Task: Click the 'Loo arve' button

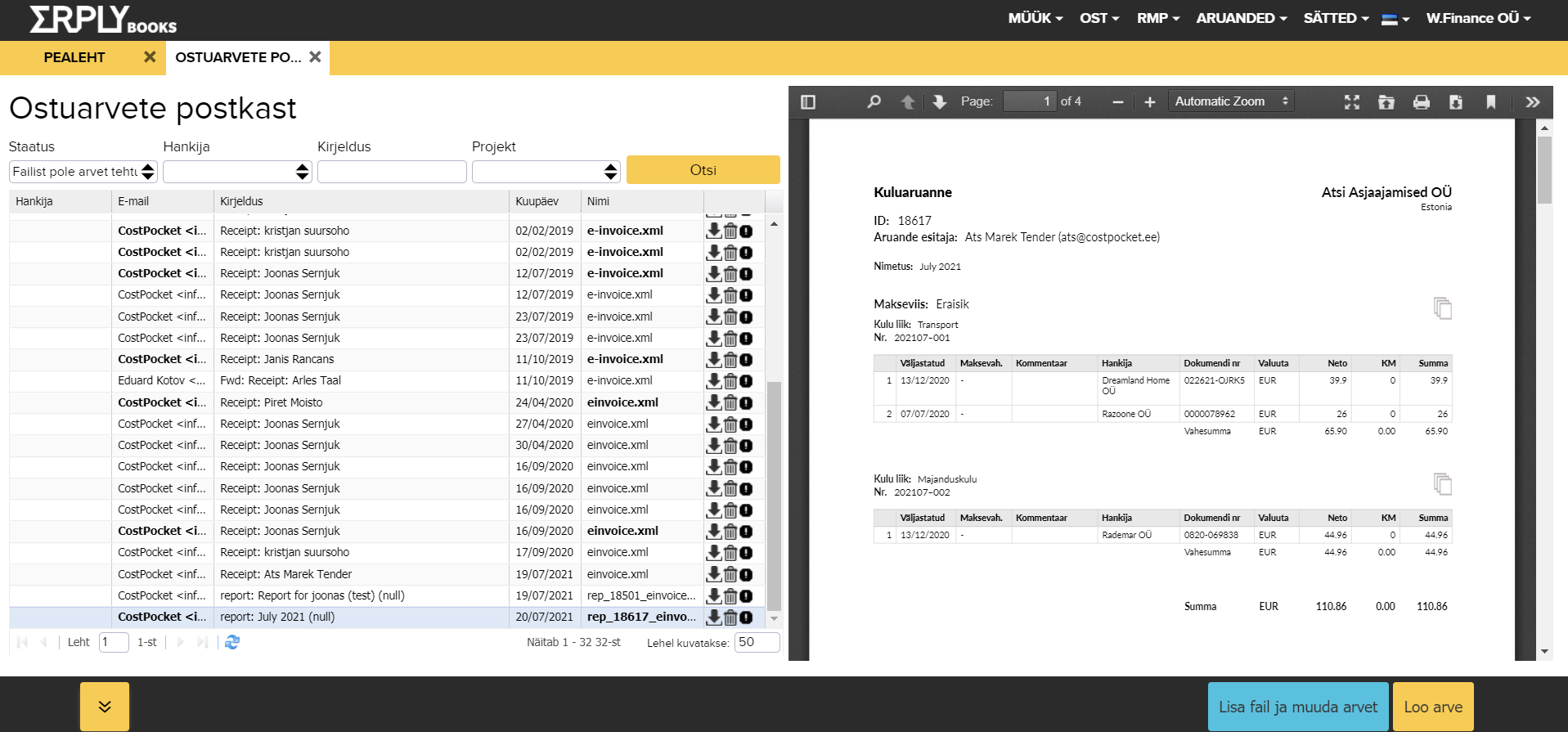Action: (1433, 707)
